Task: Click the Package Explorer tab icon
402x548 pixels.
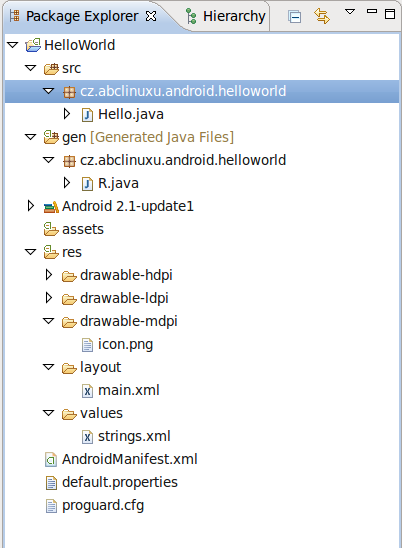Action: [x=15, y=16]
